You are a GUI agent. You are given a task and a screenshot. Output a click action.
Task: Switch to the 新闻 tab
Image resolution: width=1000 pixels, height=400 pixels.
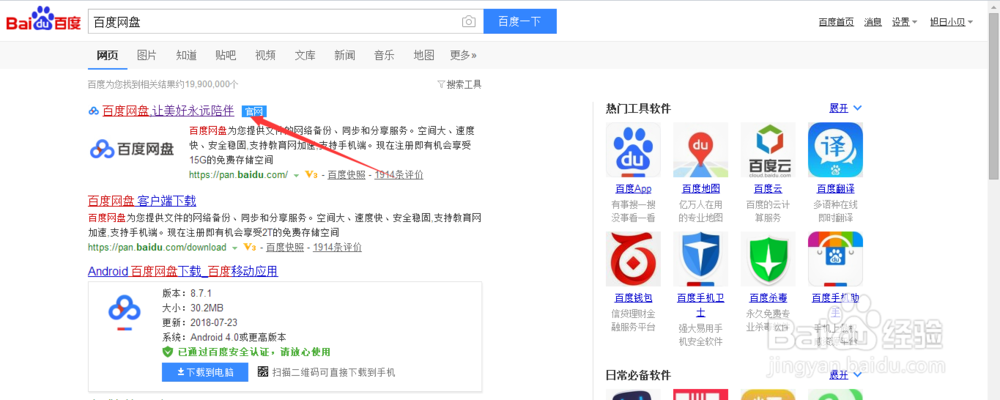[x=344, y=55]
